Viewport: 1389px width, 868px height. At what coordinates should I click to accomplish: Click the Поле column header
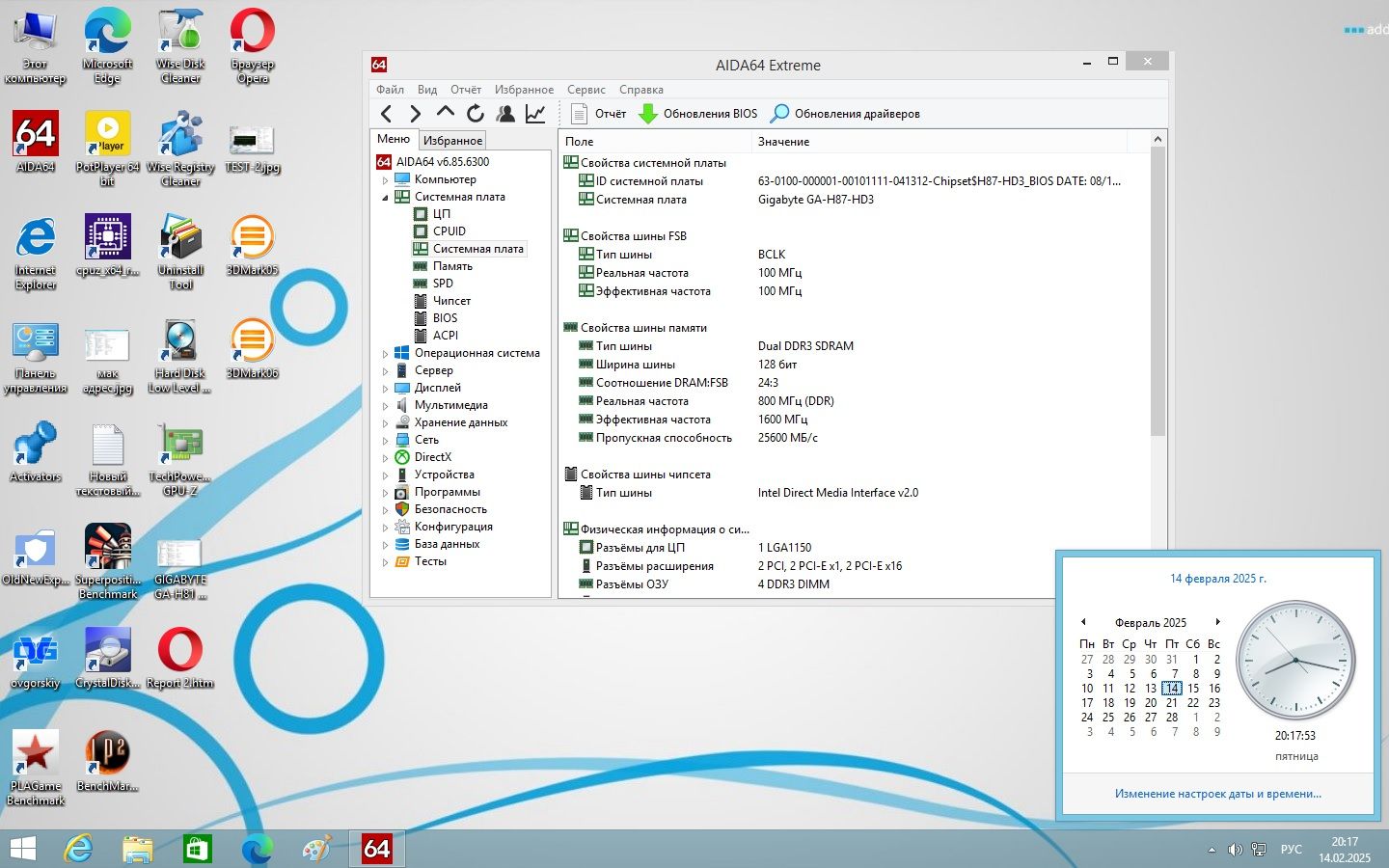(655, 142)
